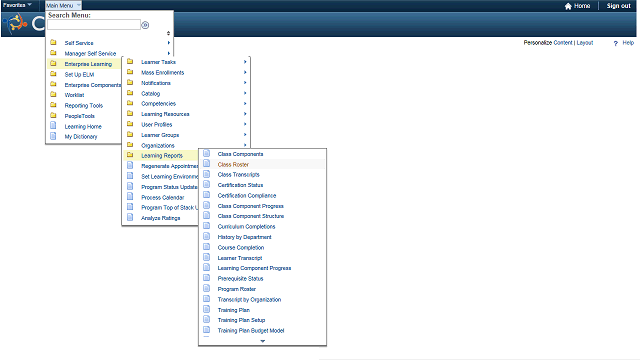Image resolution: width=640 pixels, height=360 pixels.
Task: Open History by Department report
Action: click(244, 237)
